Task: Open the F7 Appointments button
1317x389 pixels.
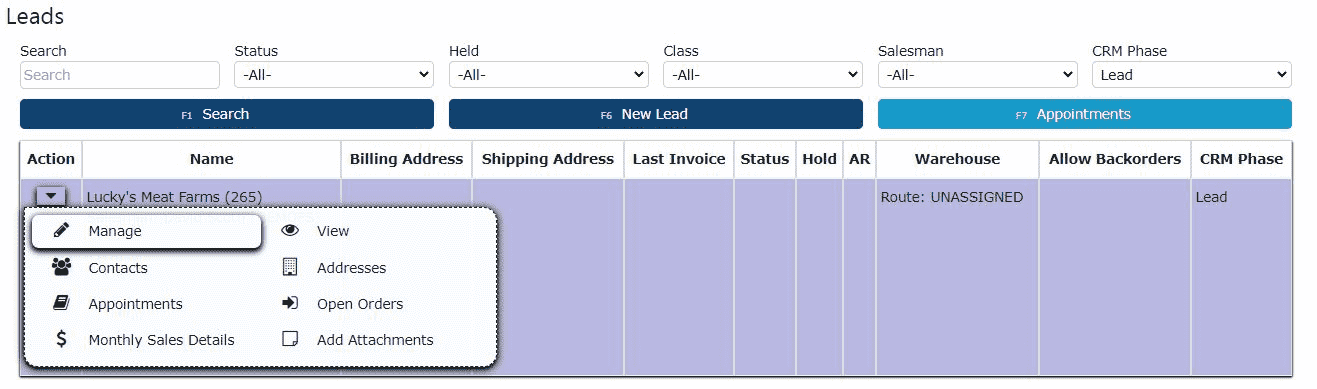Action: [x=1085, y=114]
